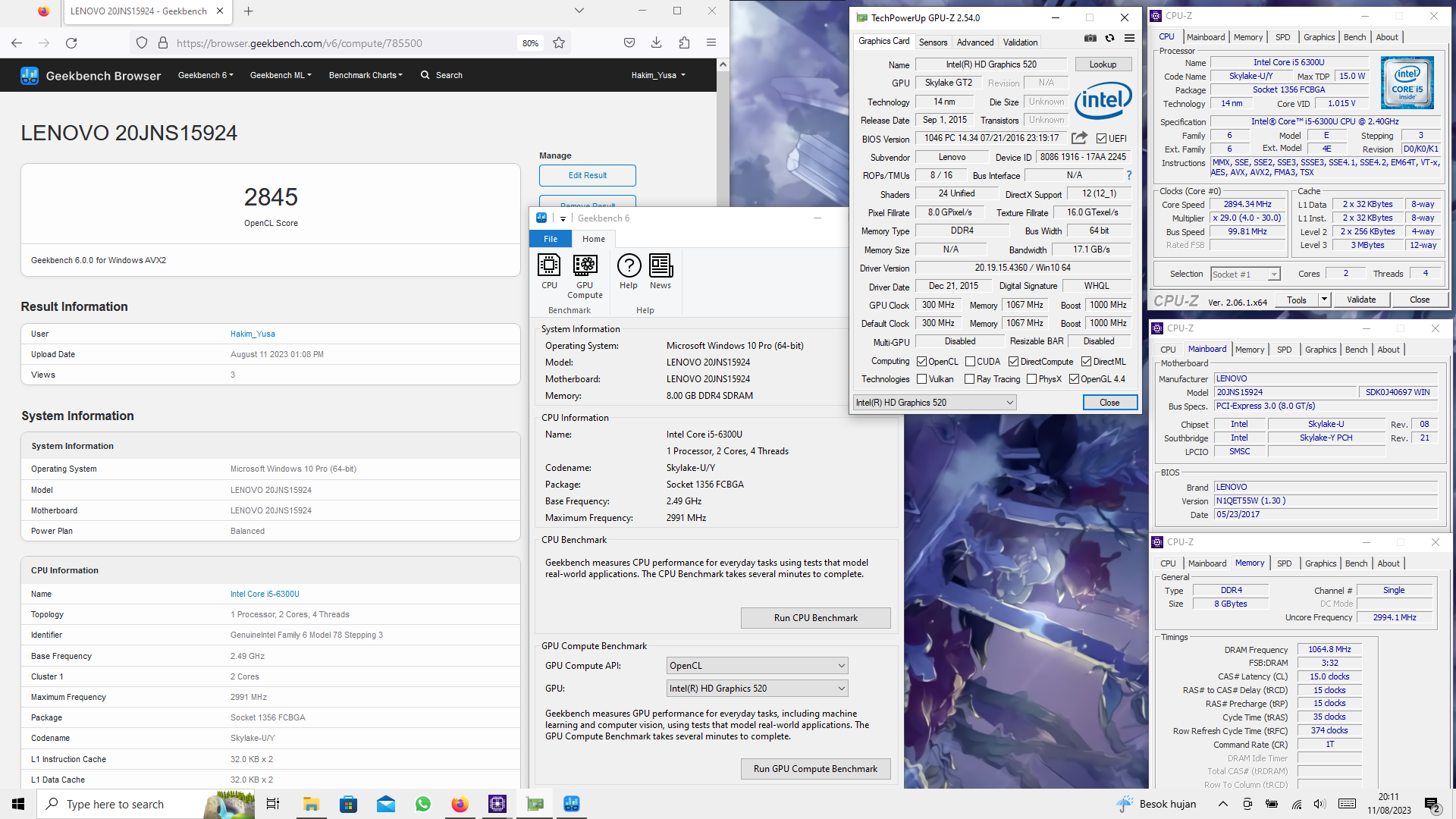Open the GPU-Z graphics card selector dropdown
Image resolution: width=1456 pixels, height=819 pixels.
(934, 403)
